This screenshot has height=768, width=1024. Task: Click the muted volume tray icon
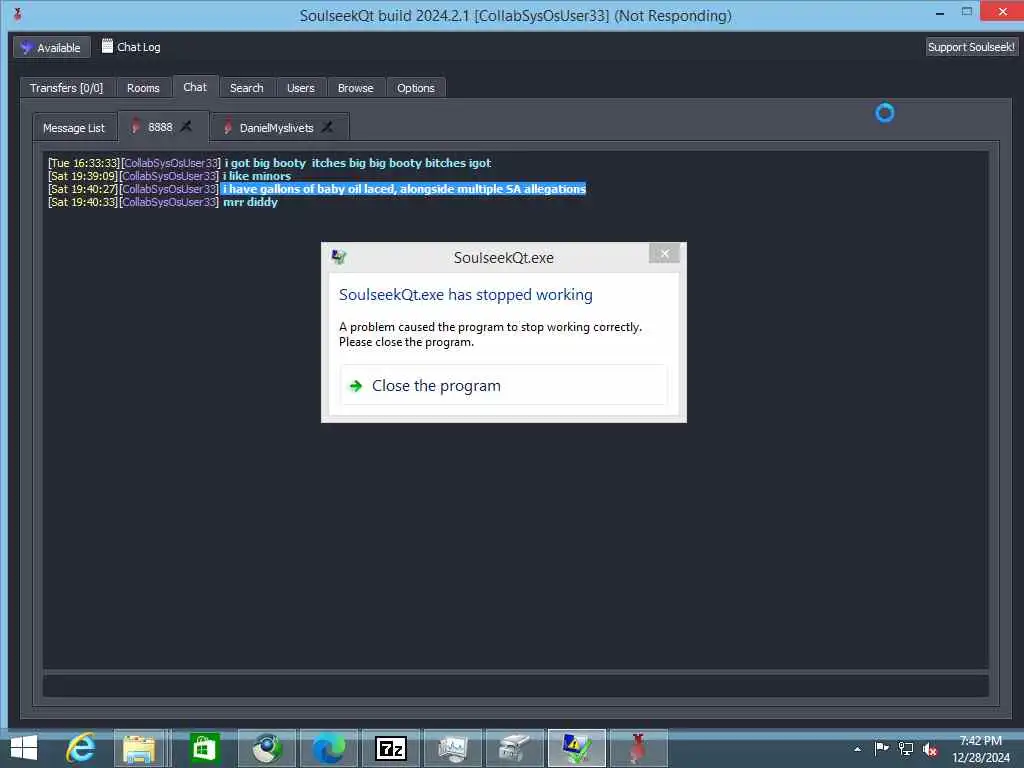pyautogui.click(x=930, y=749)
